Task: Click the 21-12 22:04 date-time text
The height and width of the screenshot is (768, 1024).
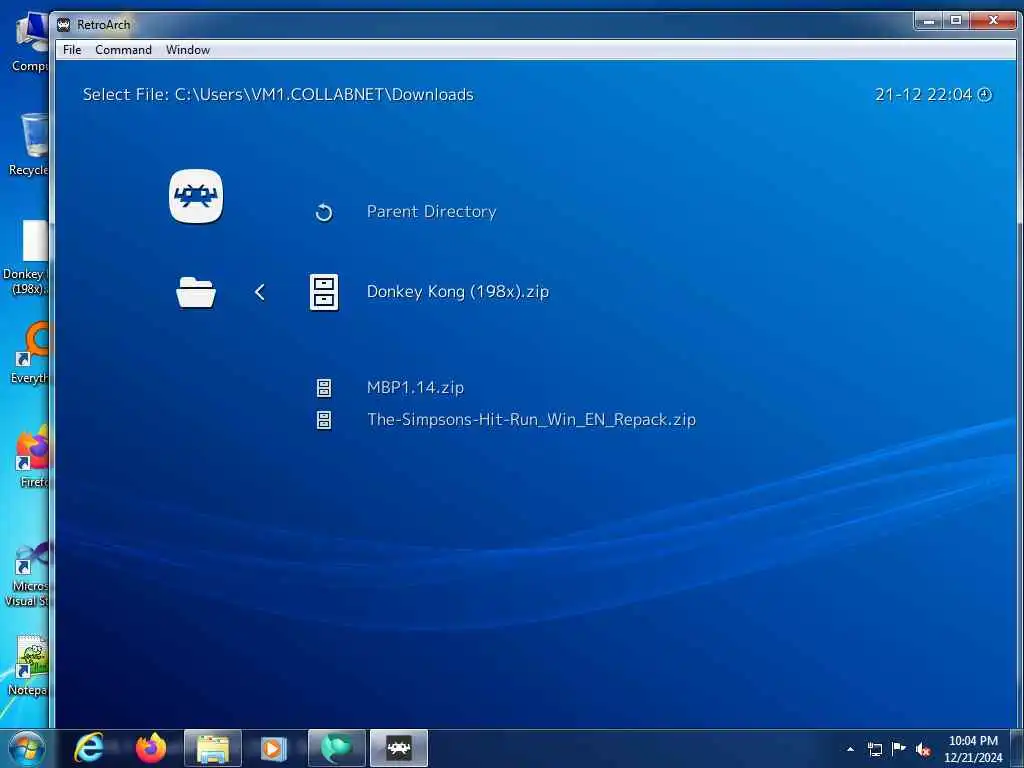Action: (923, 95)
